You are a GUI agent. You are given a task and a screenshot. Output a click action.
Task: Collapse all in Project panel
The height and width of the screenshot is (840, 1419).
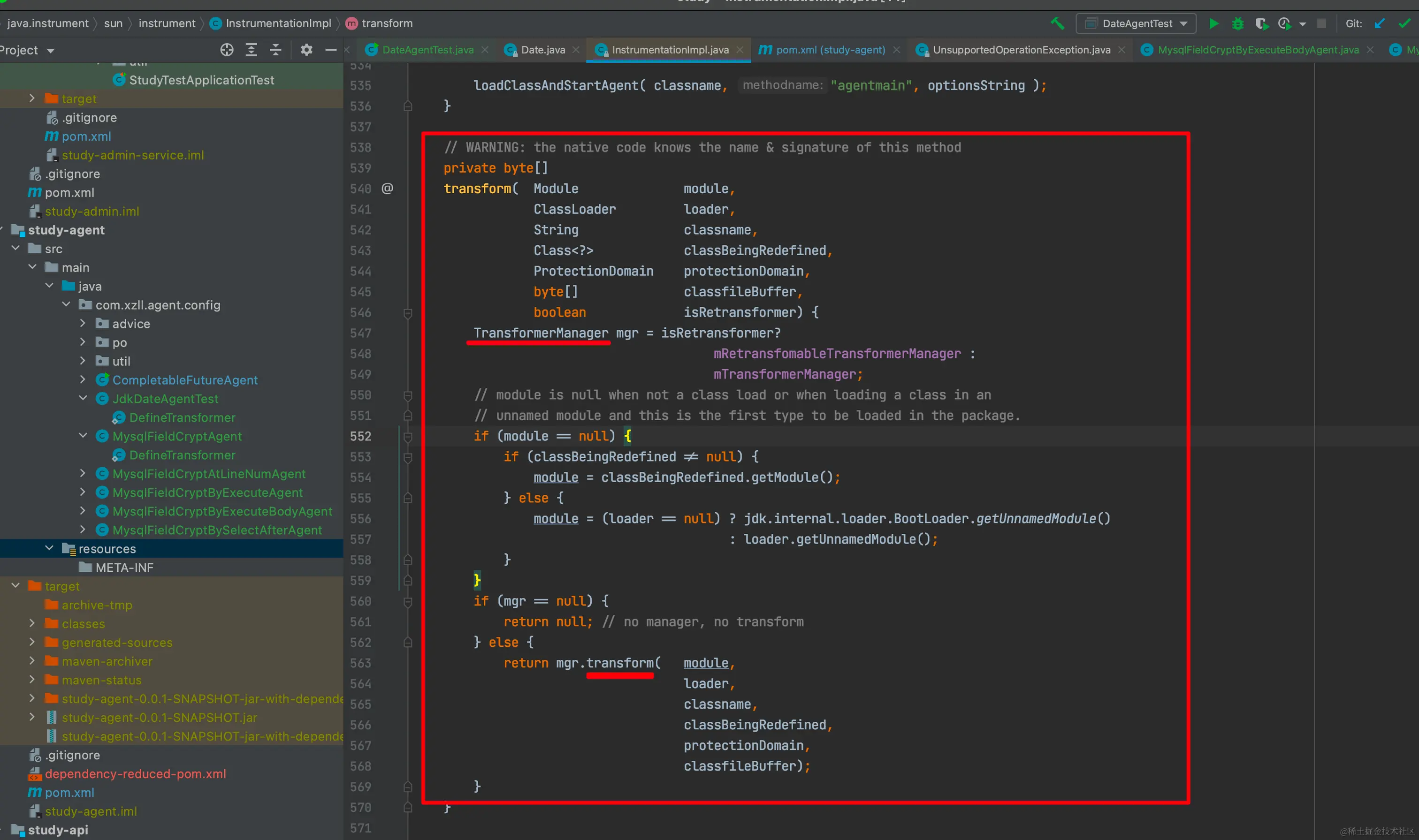pos(275,50)
